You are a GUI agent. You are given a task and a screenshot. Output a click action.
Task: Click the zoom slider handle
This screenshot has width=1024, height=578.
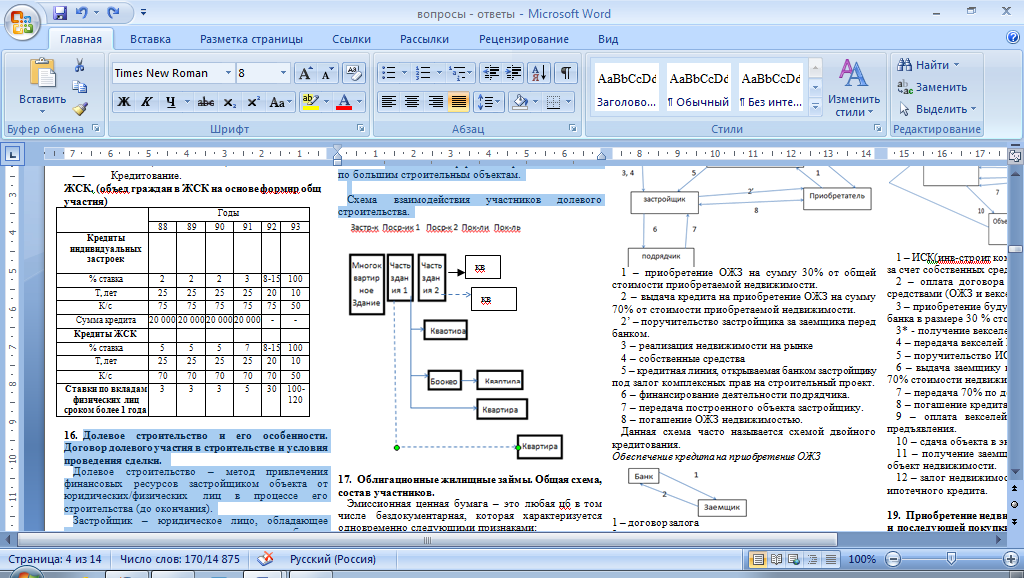tap(952, 559)
